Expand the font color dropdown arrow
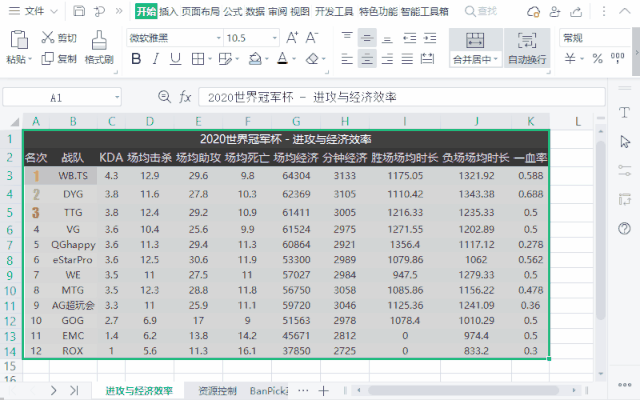This screenshot has height=400, width=640. click(x=294, y=59)
